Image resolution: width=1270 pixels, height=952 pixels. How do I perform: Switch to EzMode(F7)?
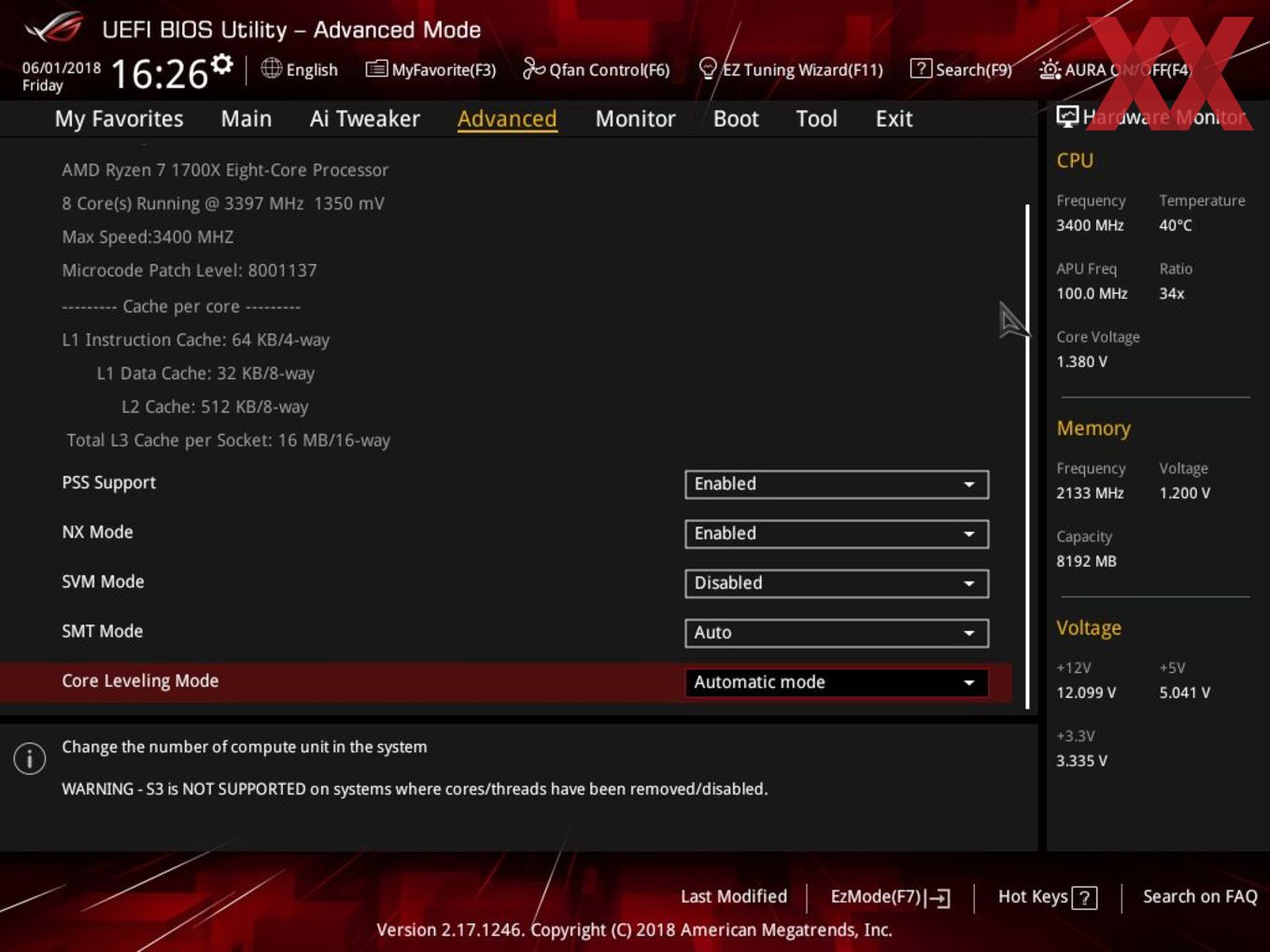890,897
